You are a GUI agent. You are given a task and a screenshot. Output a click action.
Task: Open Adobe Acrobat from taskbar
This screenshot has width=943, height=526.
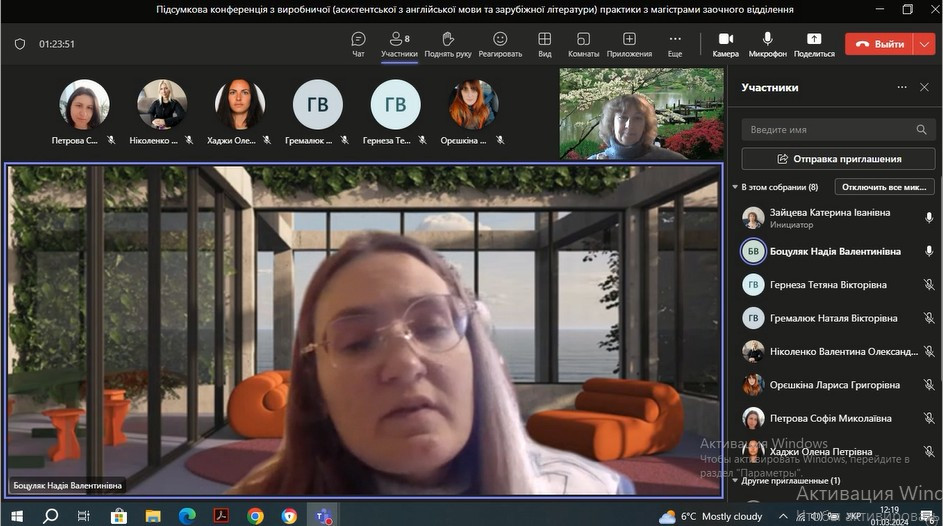tap(221, 516)
